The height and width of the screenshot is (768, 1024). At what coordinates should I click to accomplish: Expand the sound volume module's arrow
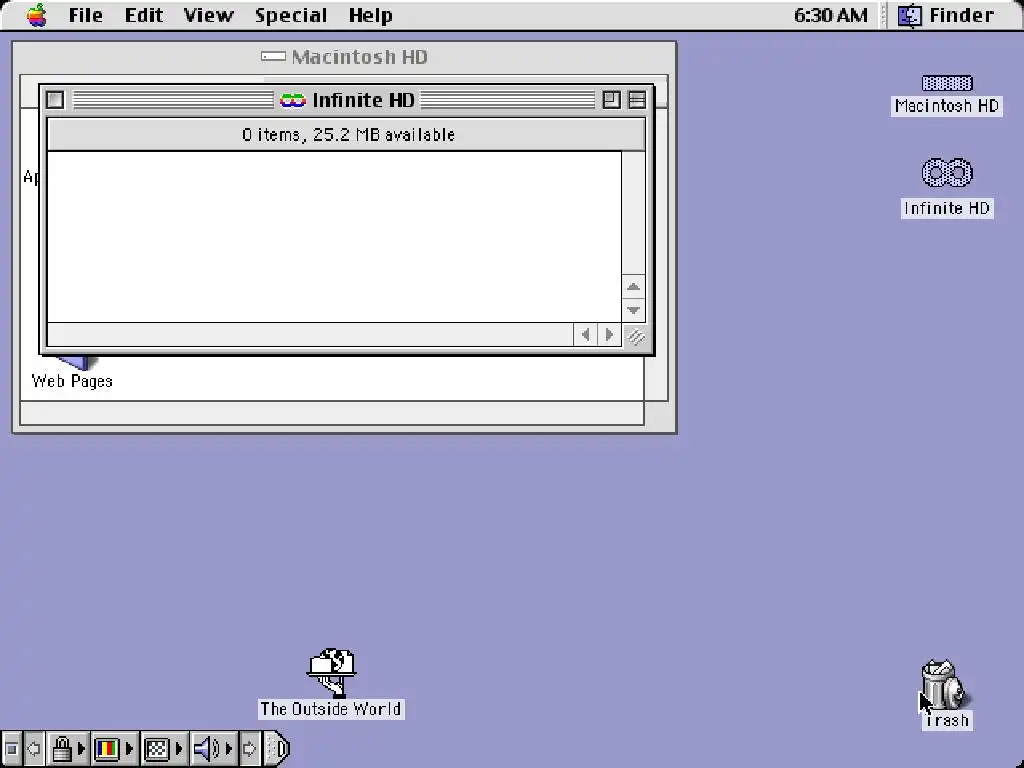click(x=229, y=749)
